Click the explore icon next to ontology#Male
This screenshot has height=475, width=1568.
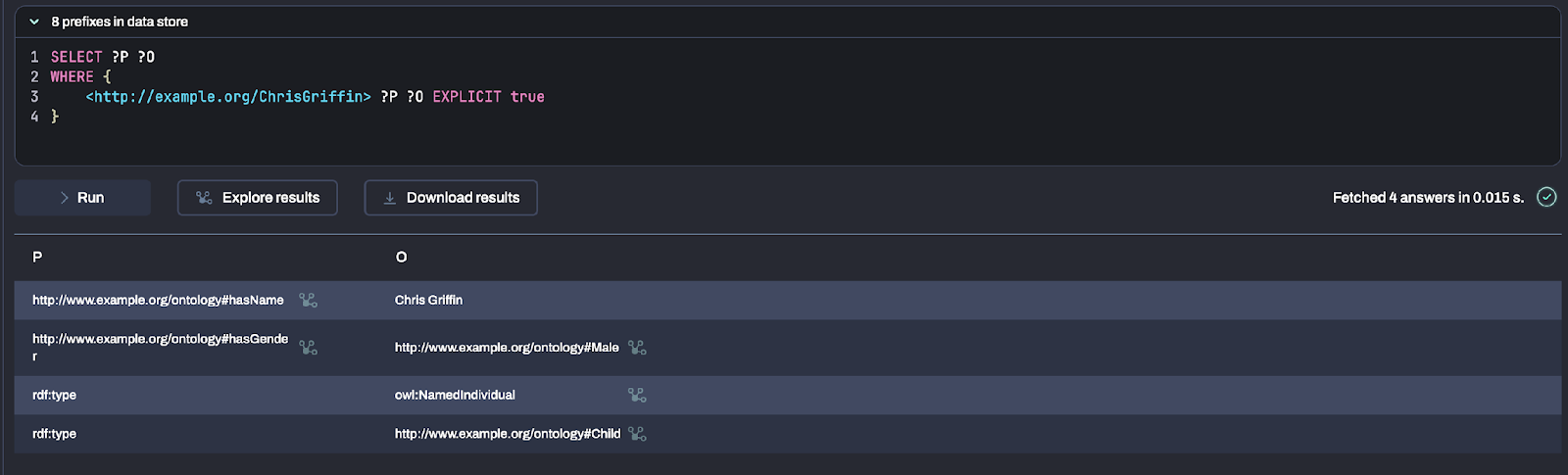pyautogui.click(x=637, y=348)
